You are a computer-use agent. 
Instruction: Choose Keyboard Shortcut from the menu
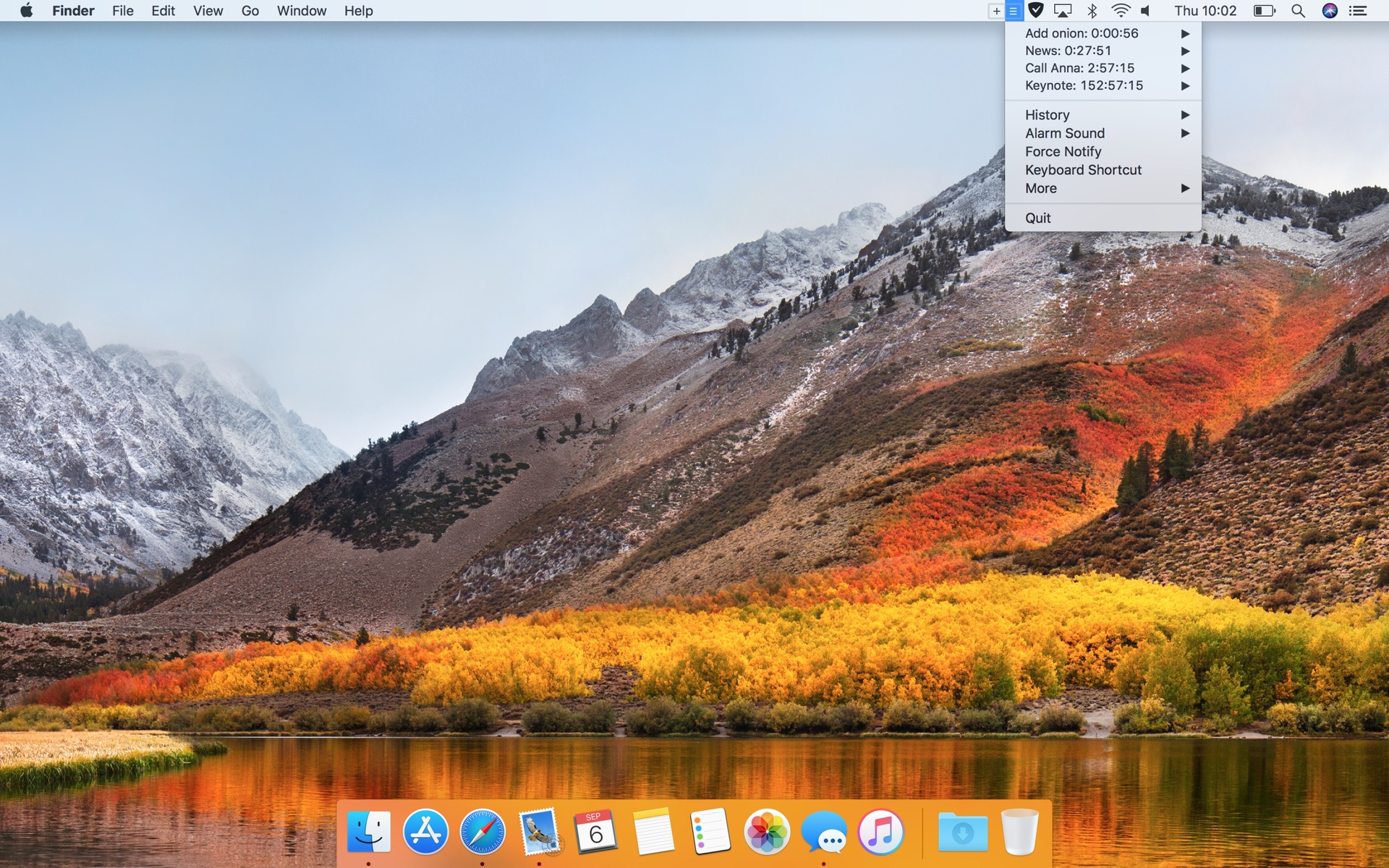click(x=1103, y=170)
